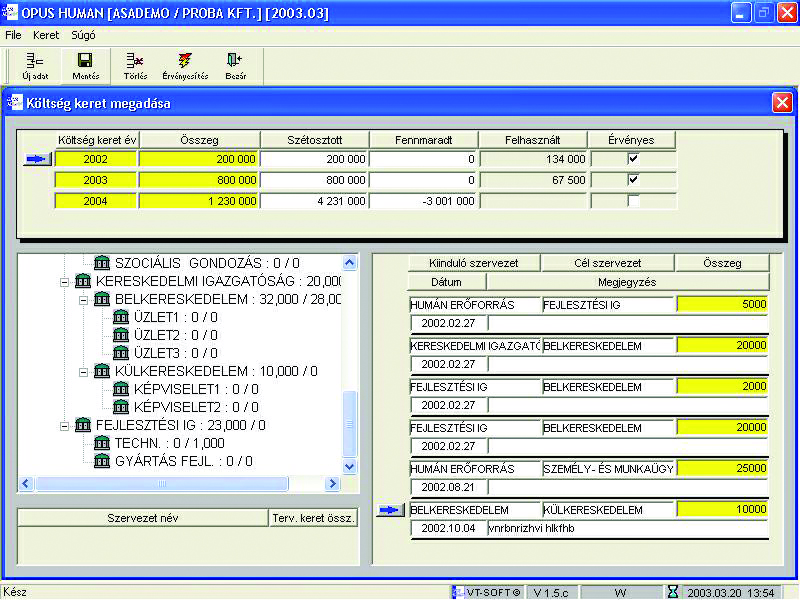The image size is (800, 600).
Task: Click the 2004 year cell
Action: 96,201
